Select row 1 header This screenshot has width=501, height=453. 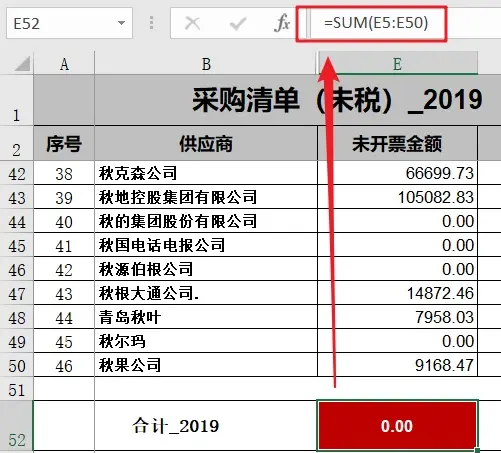click(x=17, y=100)
